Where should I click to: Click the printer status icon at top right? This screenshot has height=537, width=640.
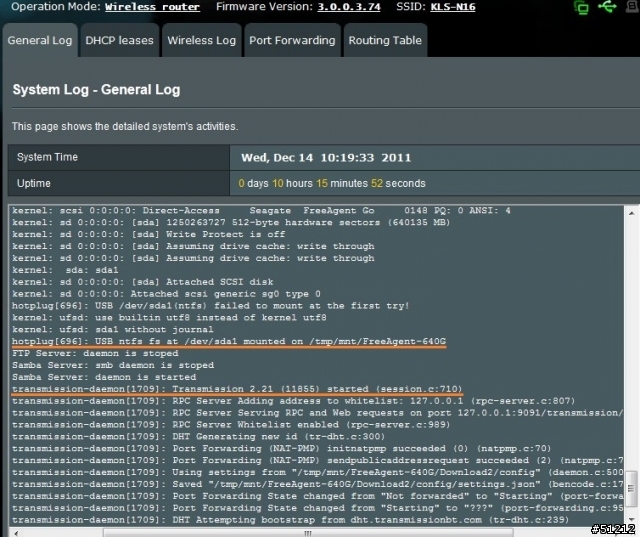pos(631,8)
